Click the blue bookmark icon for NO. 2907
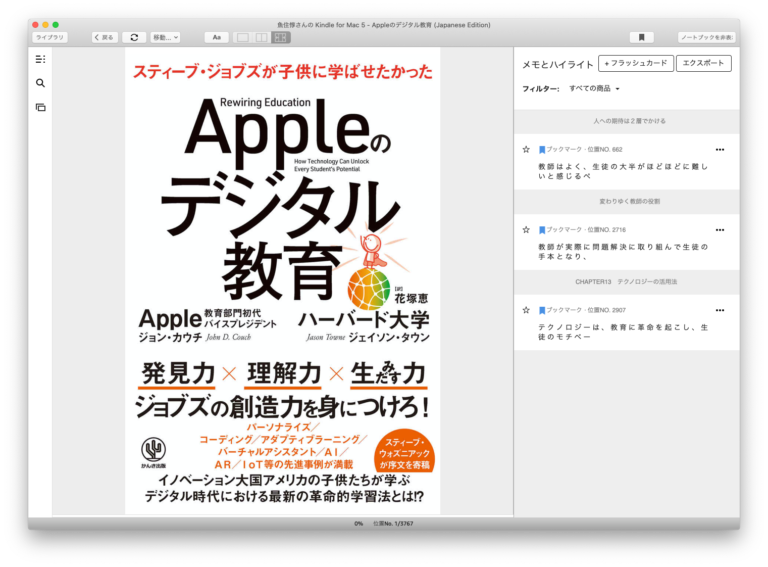Screen dimensions: 768x567 coord(542,310)
